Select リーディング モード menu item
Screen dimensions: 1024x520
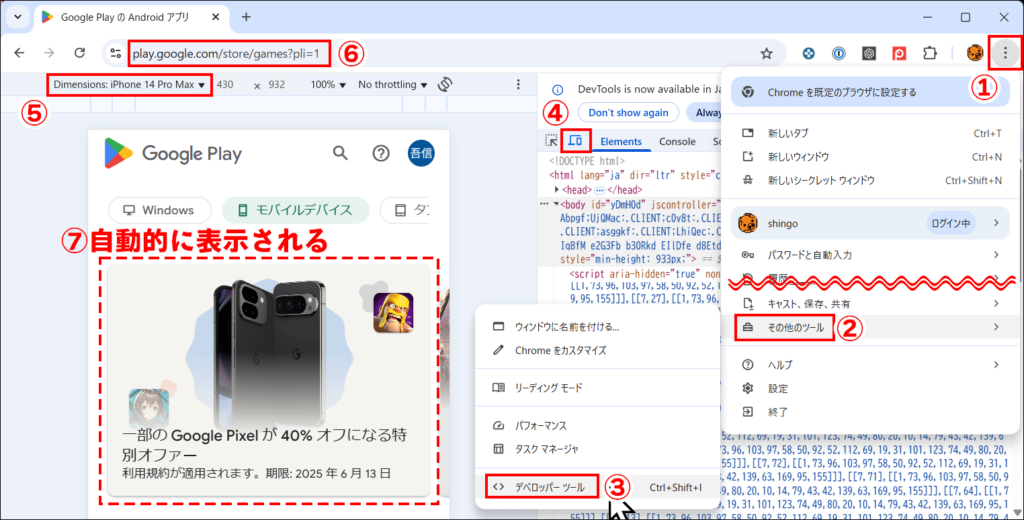click(598, 387)
